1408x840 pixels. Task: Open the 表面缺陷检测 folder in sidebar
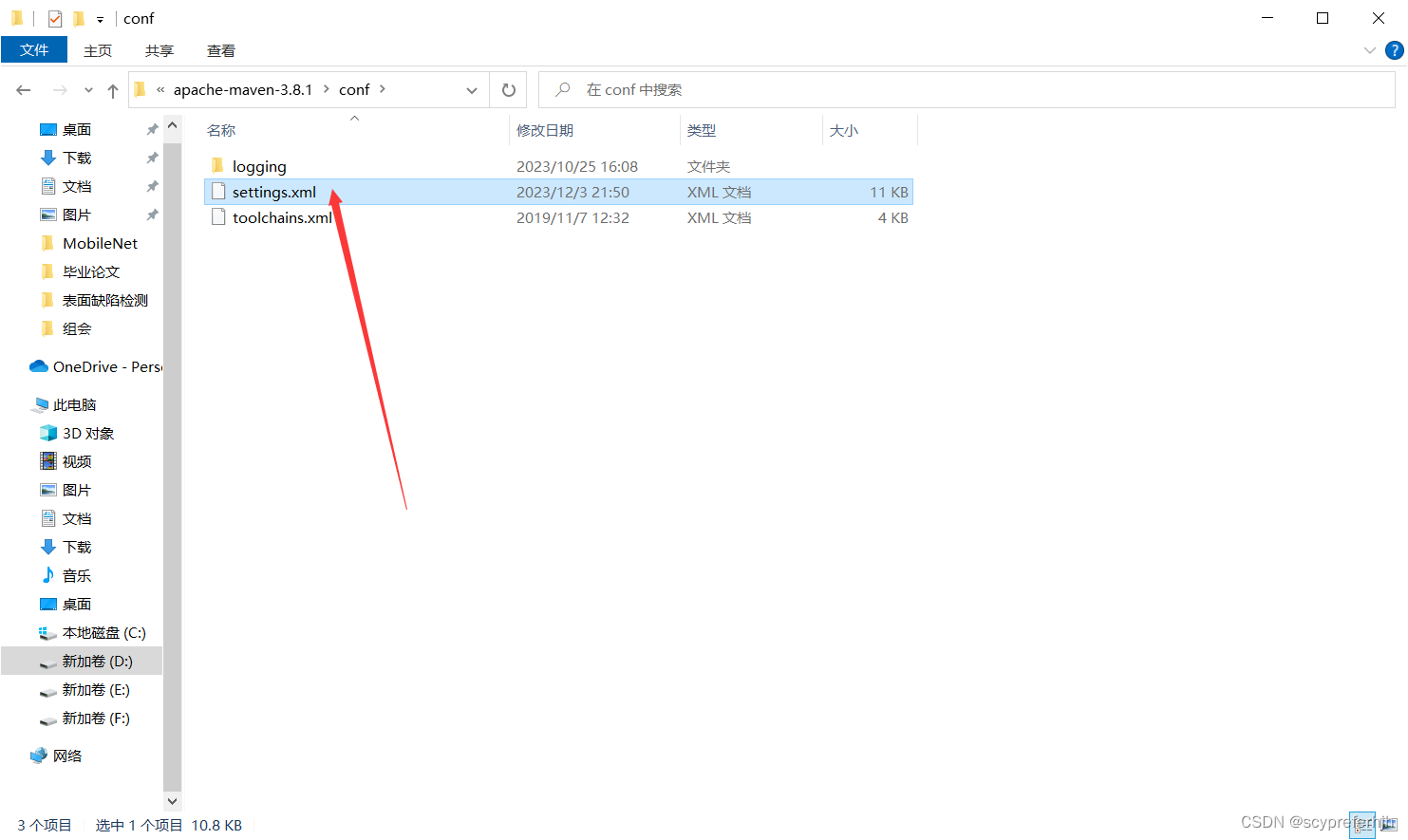pos(105,301)
